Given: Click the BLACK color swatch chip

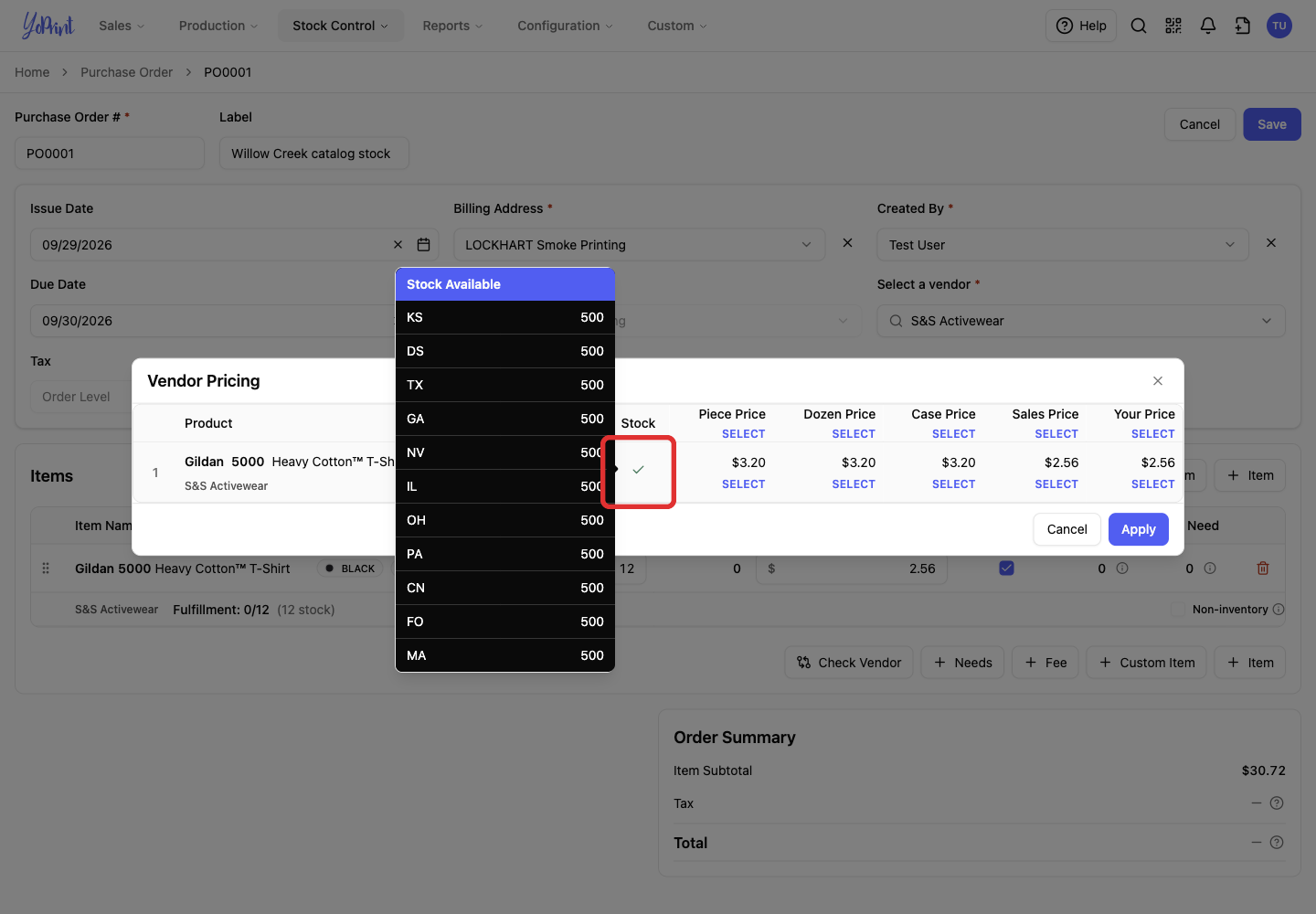Looking at the screenshot, I should [x=351, y=569].
